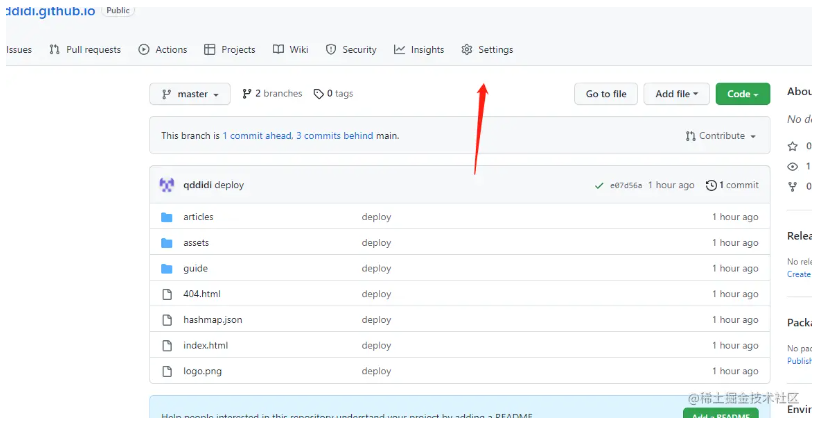Open the 404.html file
The image size is (819, 421).
coord(202,294)
